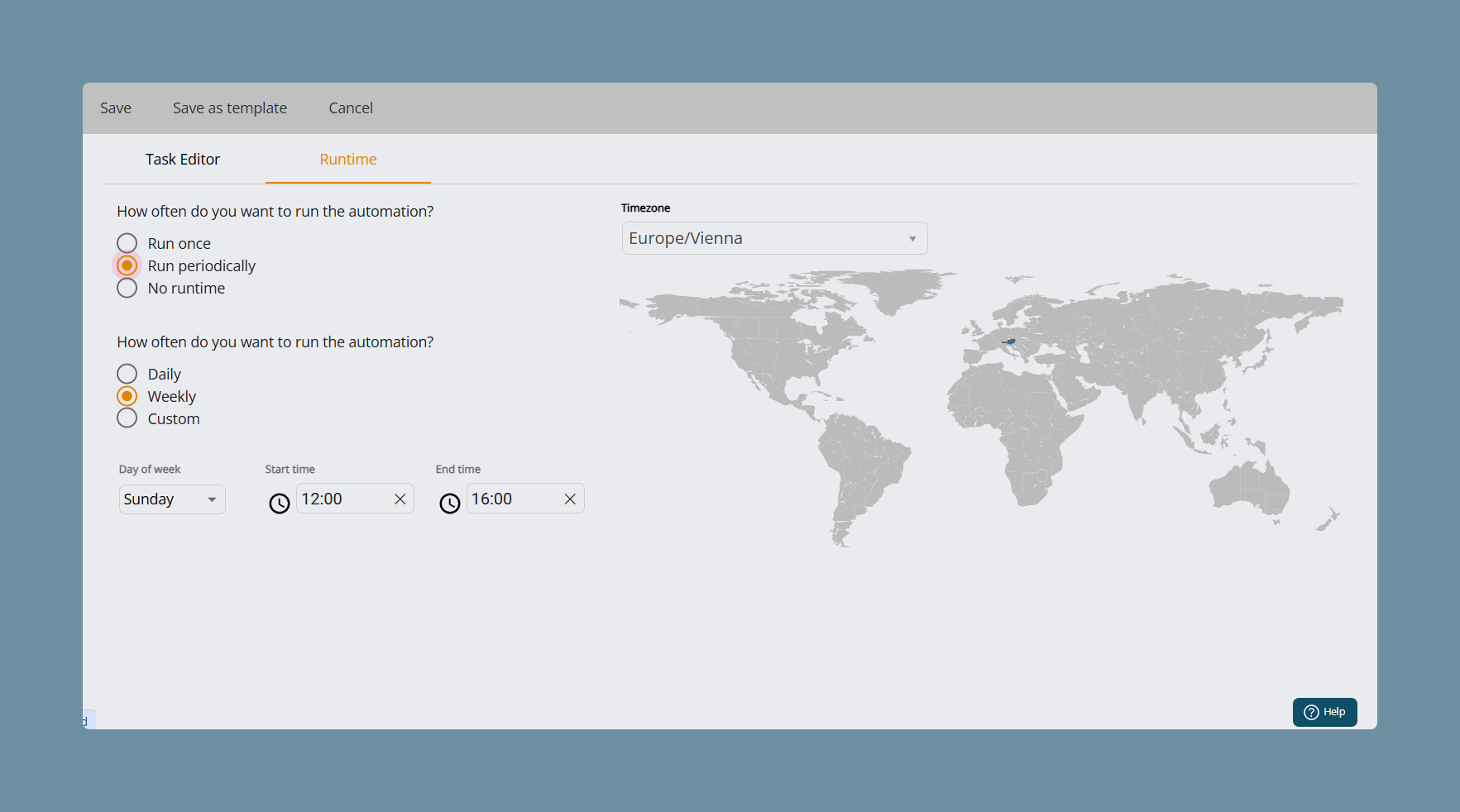Clear the Start time 12:00 value

coord(400,499)
